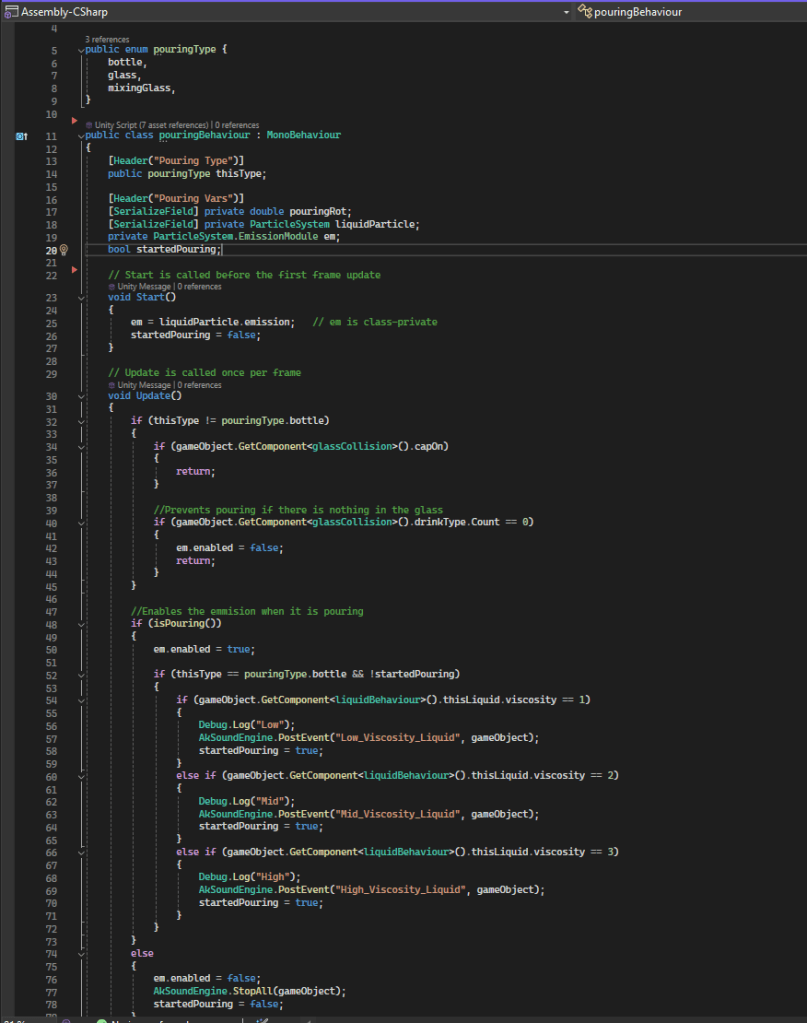Collapse the Start() method
This screenshot has width=807, height=1023.
coord(80,297)
